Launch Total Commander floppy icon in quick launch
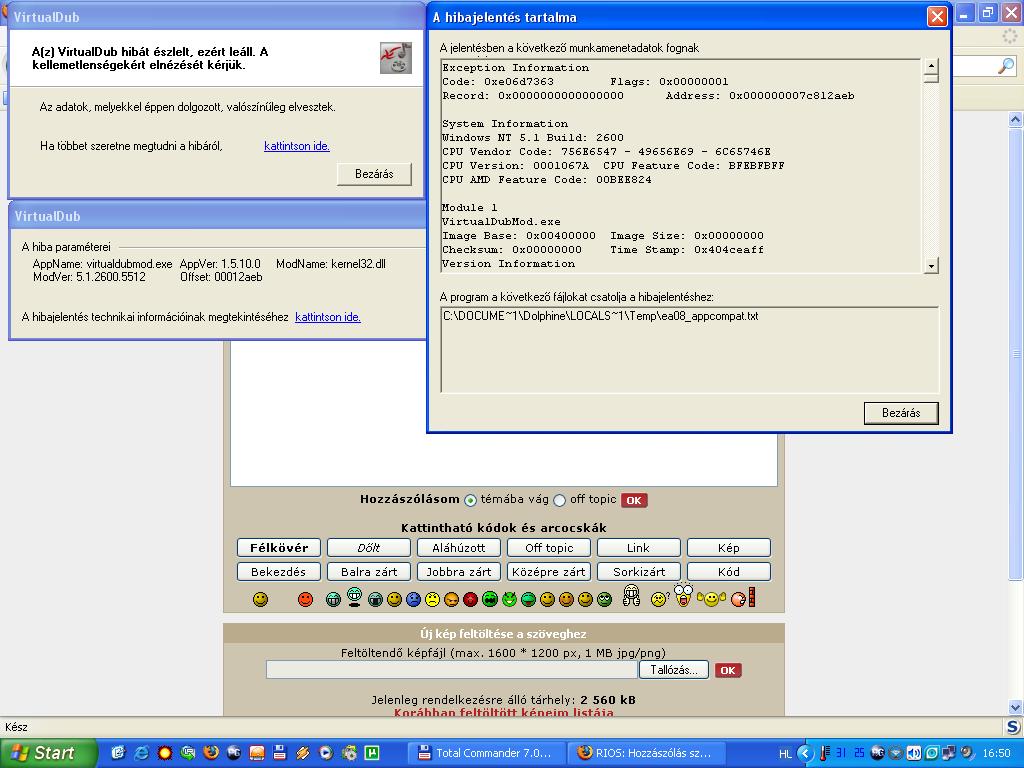Image resolution: width=1024 pixels, height=768 pixels. pyautogui.click(x=280, y=753)
